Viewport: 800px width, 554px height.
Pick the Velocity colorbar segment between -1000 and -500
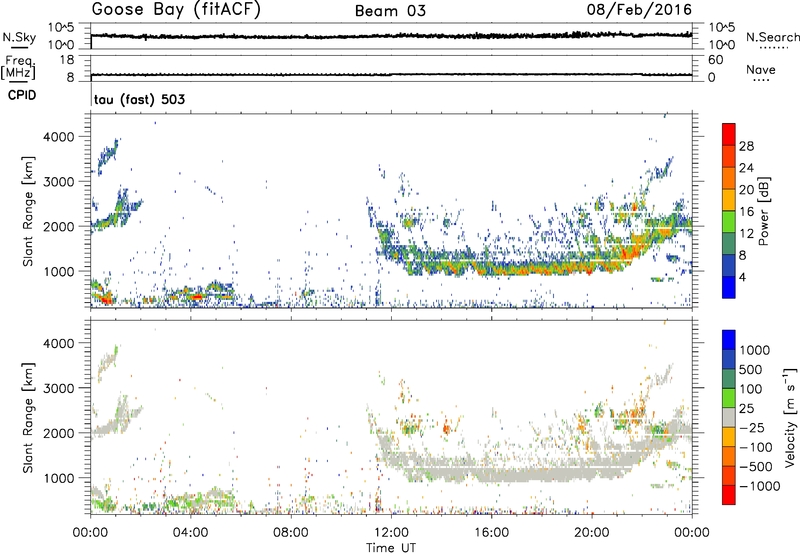729,475
